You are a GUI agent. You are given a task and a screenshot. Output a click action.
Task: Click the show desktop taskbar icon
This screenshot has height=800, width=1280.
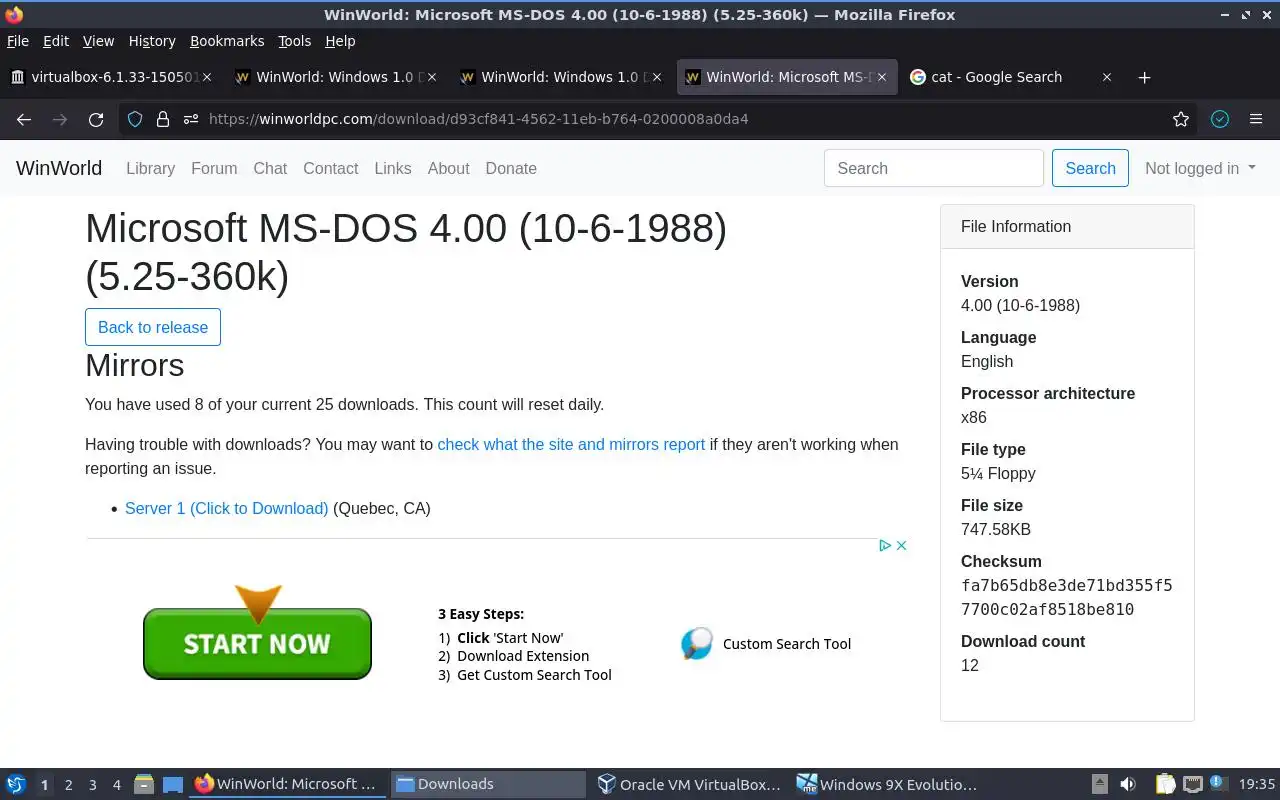[x=172, y=784]
